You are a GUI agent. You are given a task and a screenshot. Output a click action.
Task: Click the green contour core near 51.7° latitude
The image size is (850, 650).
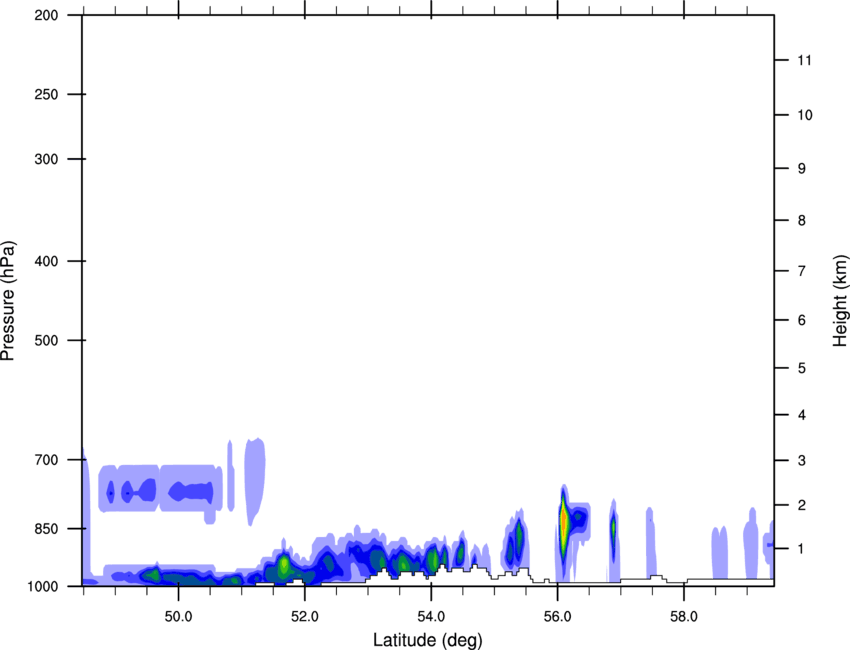pyautogui.click(x=284, y=566)
